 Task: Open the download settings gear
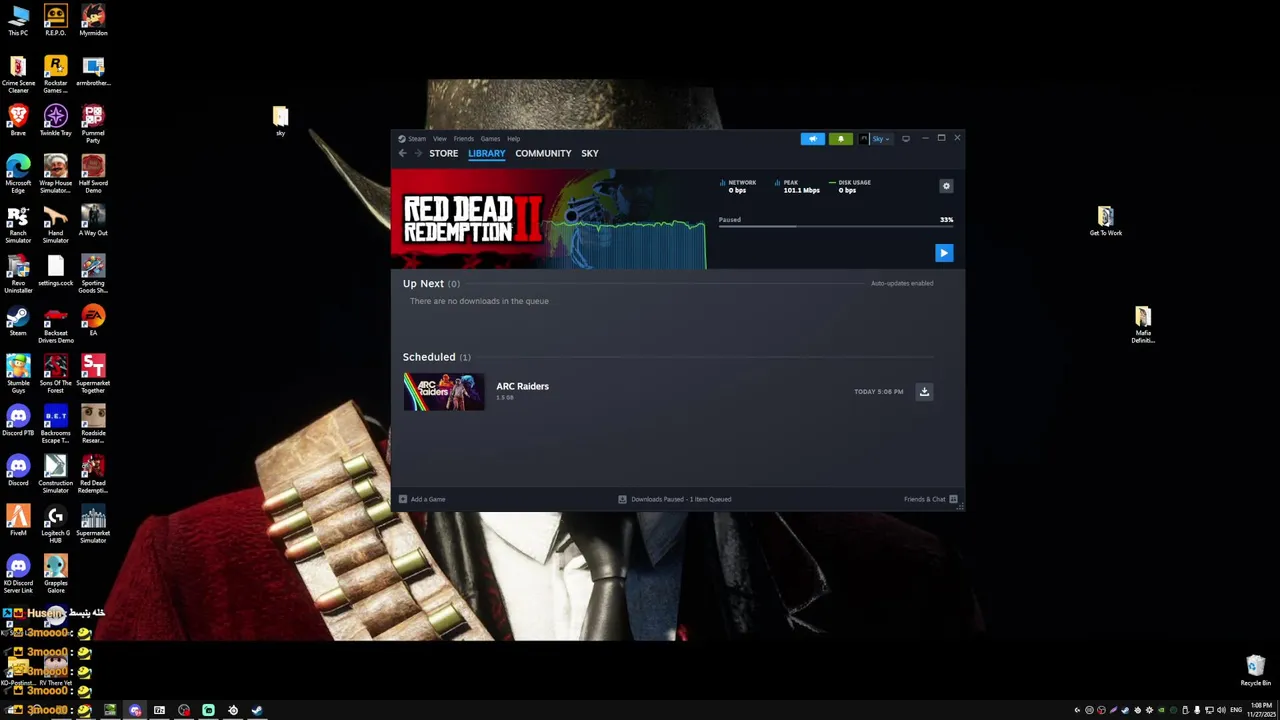tap(946, 186)
